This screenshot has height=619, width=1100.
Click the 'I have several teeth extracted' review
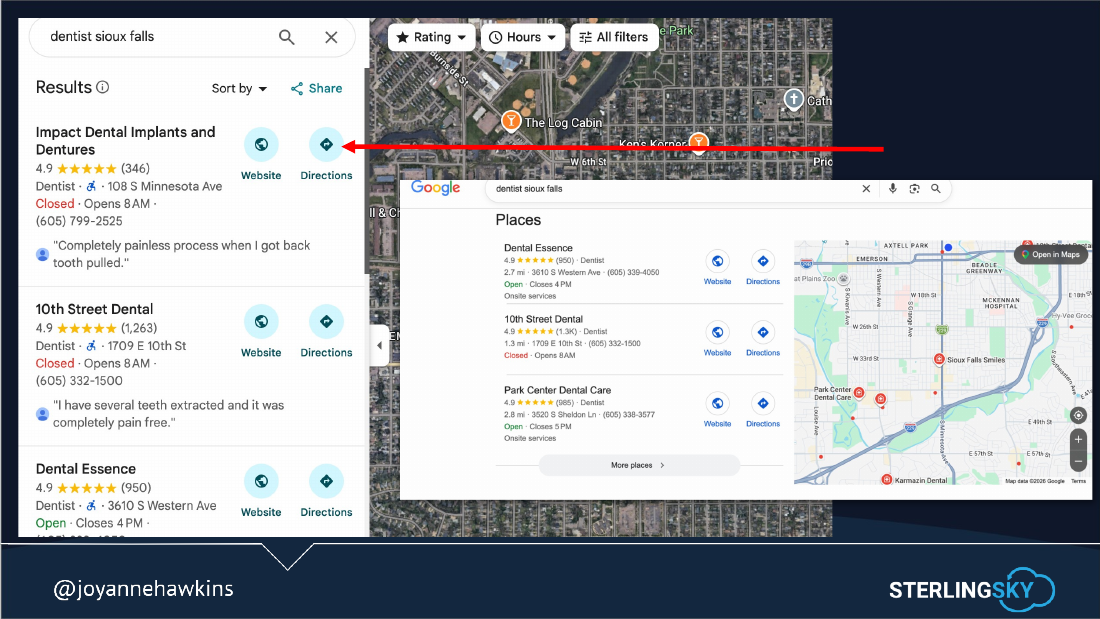pyautogui.click(x=168, y=413)
